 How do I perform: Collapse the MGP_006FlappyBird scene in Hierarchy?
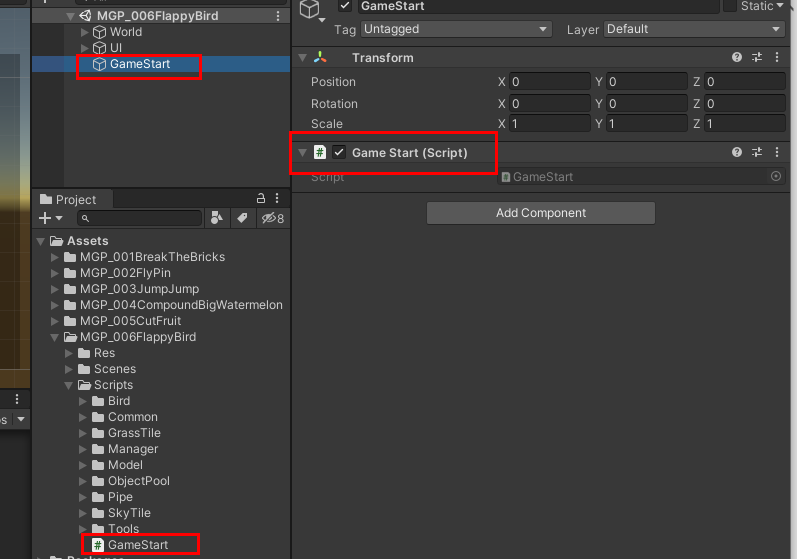(71, 16)
